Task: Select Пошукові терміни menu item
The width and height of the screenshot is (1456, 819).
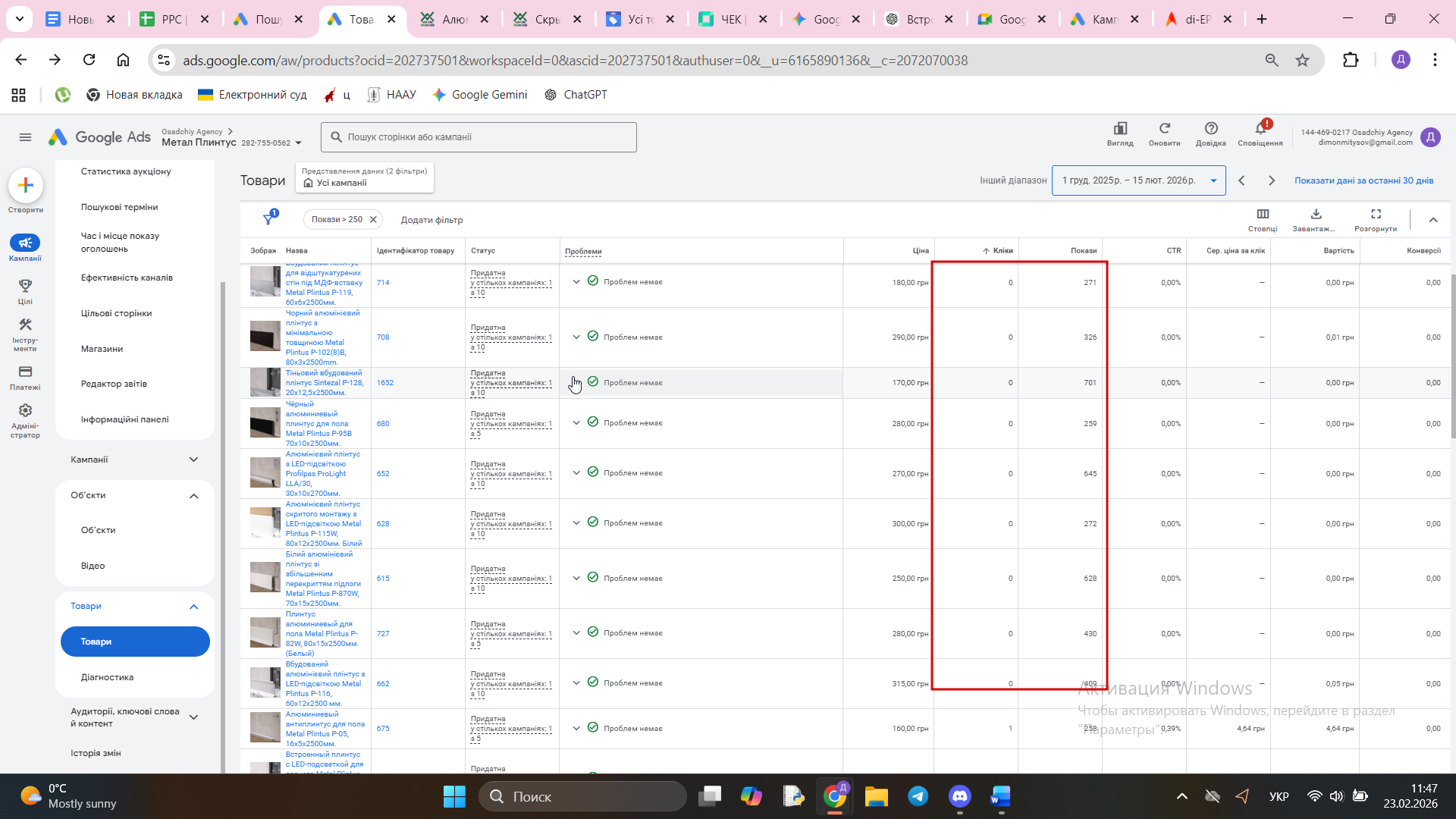Action: click(x=119, y=207)
